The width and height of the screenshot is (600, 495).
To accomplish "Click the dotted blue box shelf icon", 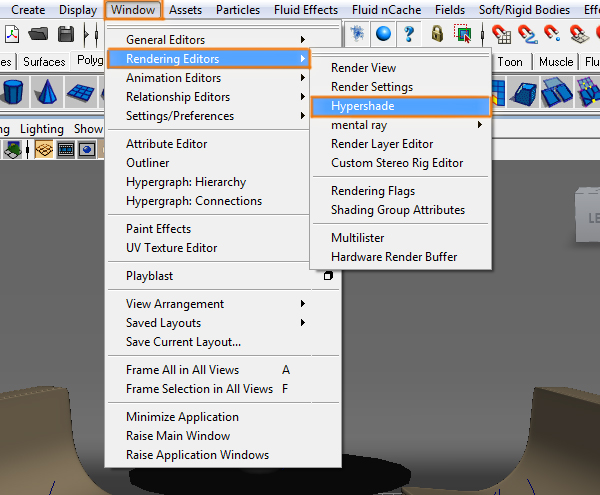I will coord(525,92).
